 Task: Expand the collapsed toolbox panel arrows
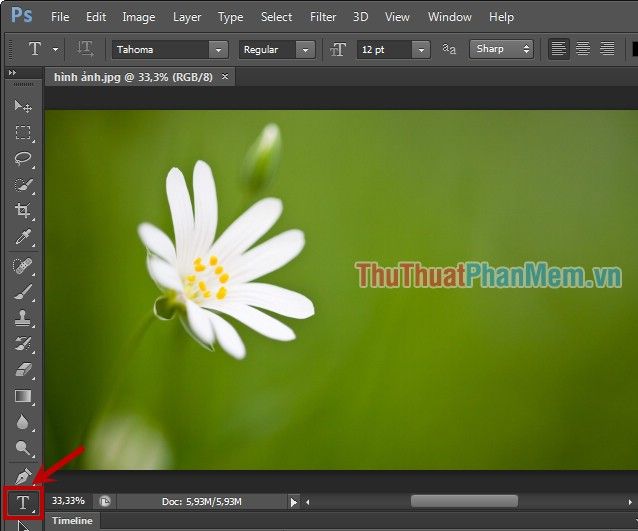pos(12,72)
